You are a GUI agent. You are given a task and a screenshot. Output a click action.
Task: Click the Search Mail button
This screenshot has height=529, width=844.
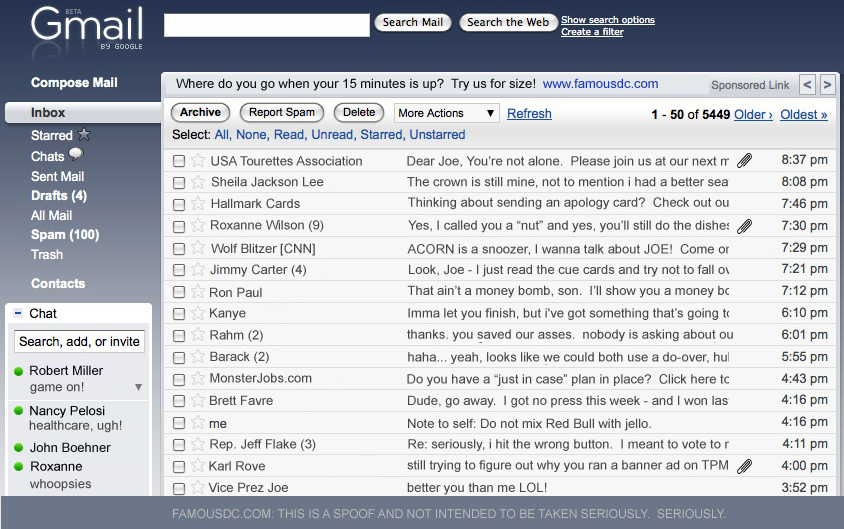413,22
